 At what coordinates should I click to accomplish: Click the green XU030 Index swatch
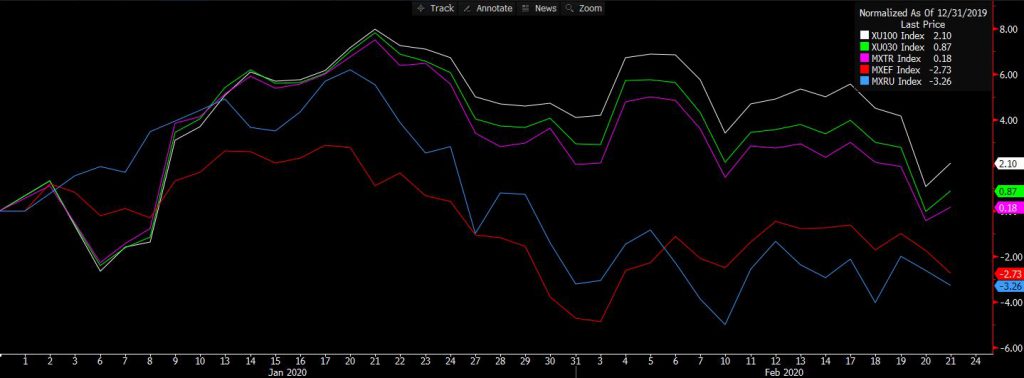pyautogui.click(x=864, y=47)
